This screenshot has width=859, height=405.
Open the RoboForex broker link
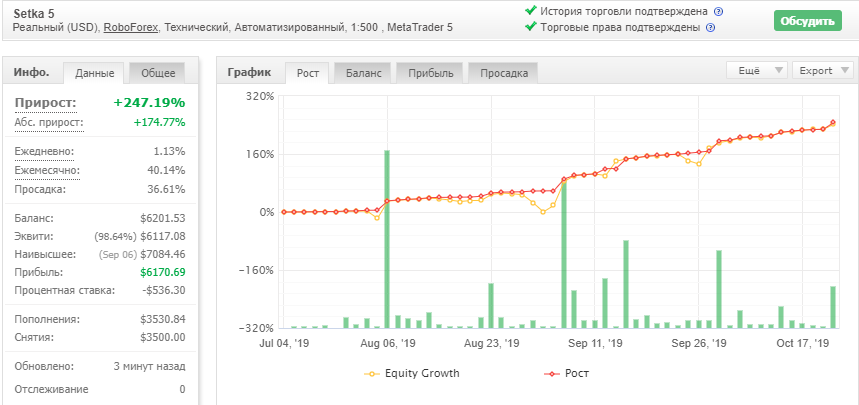130,27
